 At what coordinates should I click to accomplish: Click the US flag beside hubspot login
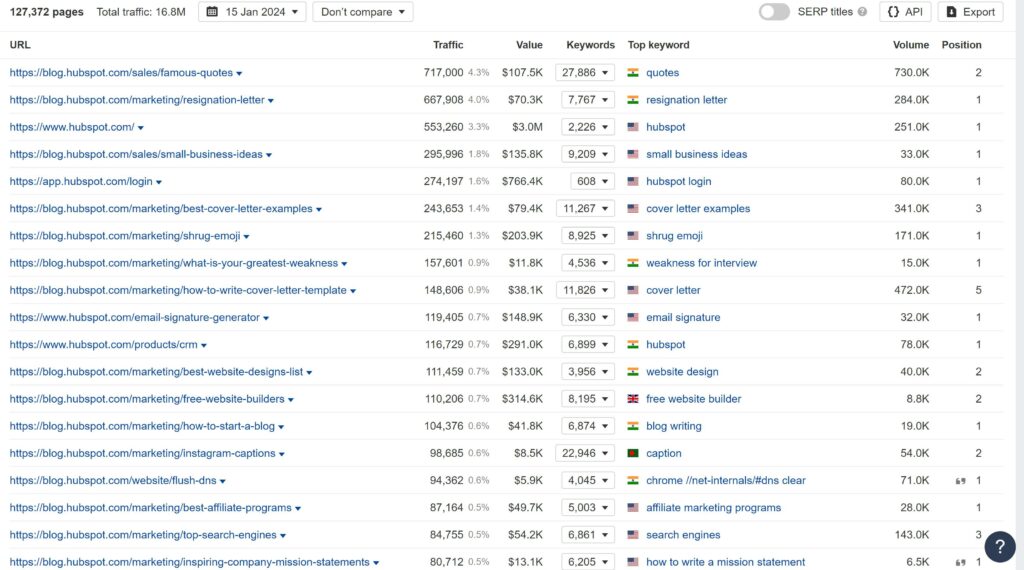pos(633,182)
